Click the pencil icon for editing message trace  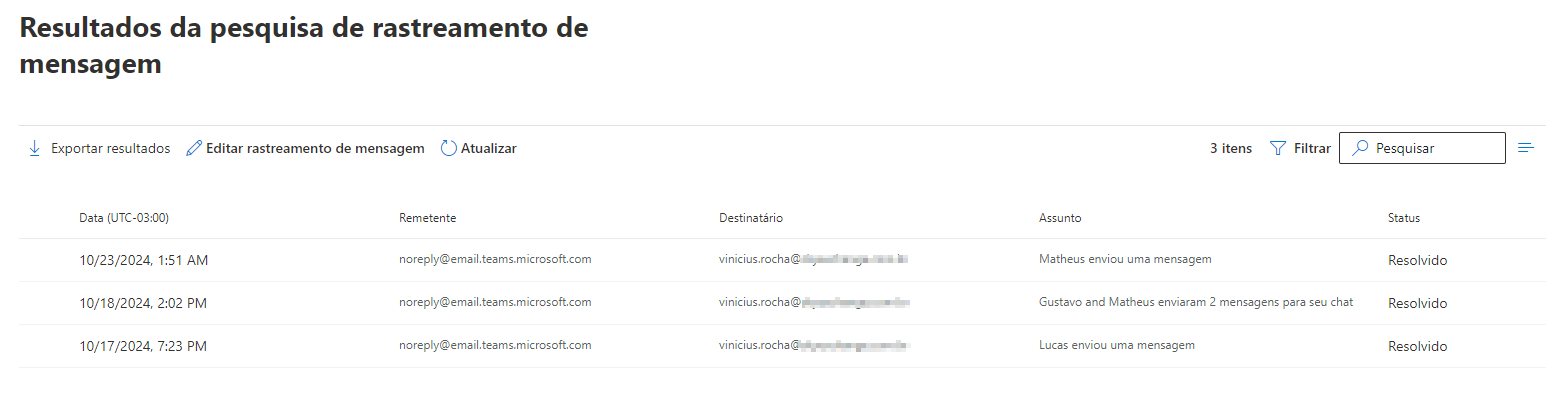pyautogui.click(x=194, y=148)
